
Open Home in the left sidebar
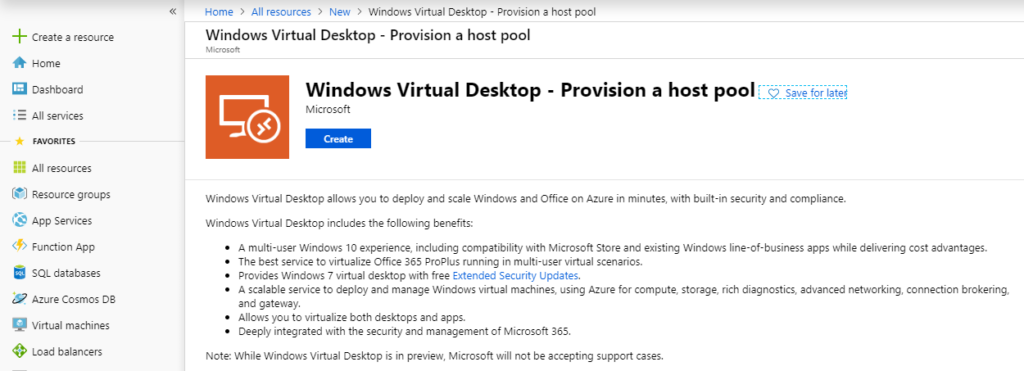click(46, 63)
